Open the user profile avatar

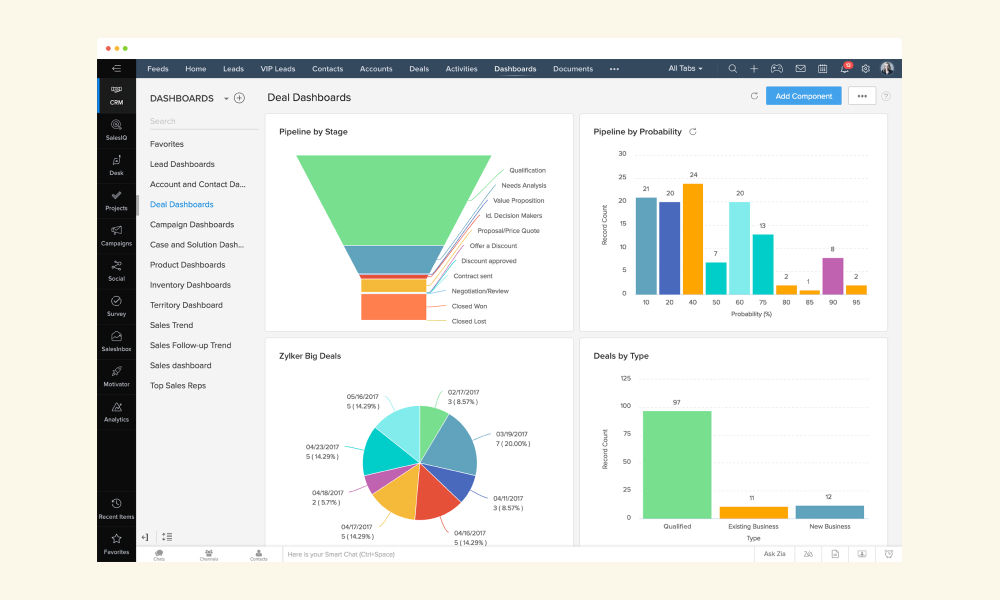coord(887,68)
